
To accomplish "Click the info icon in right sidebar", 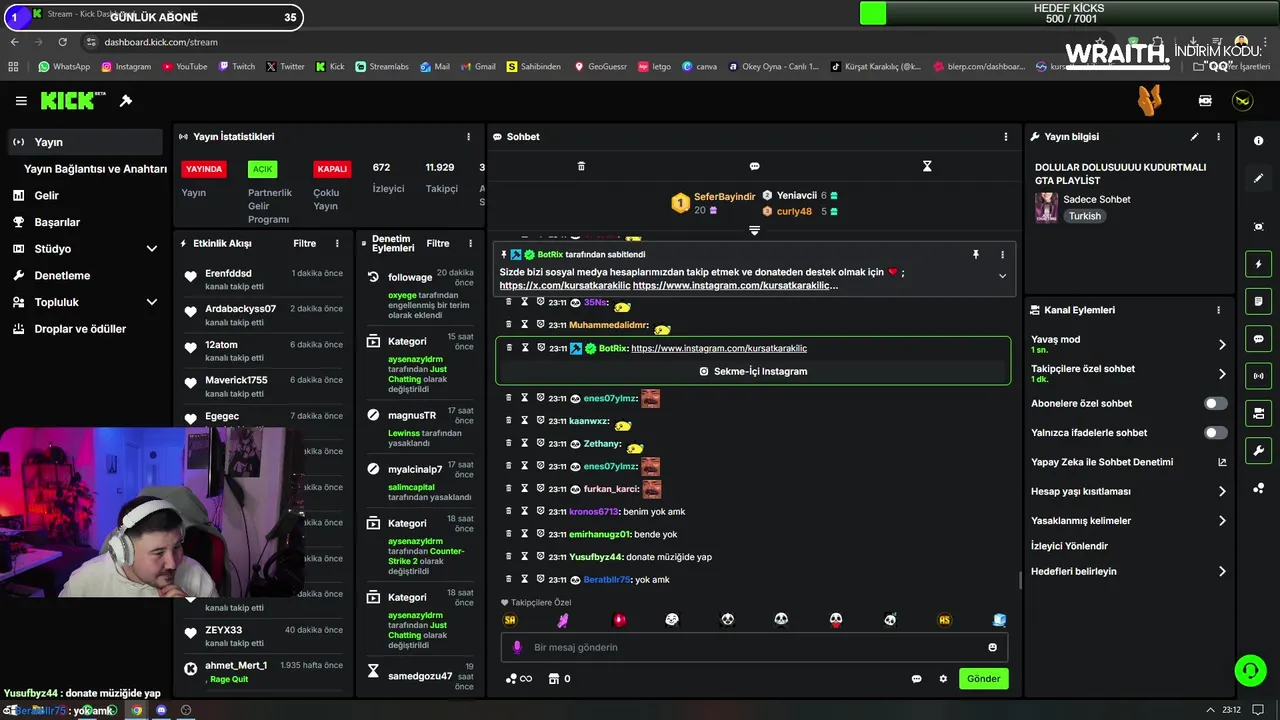I will click(1258, 141).
